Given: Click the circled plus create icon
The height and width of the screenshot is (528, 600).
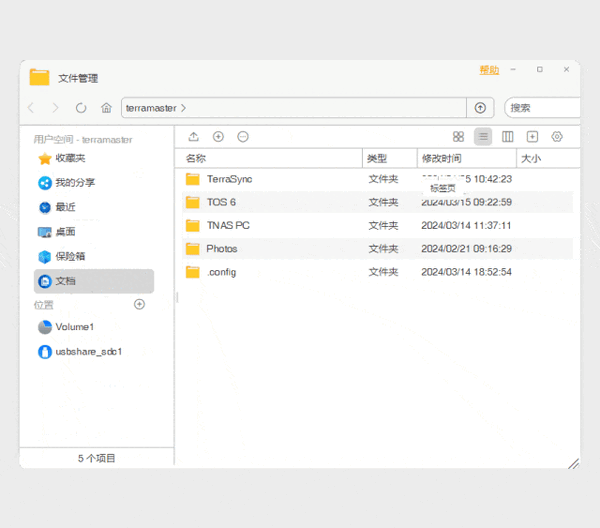Looking at the screenshot, I should click(218, 137).
